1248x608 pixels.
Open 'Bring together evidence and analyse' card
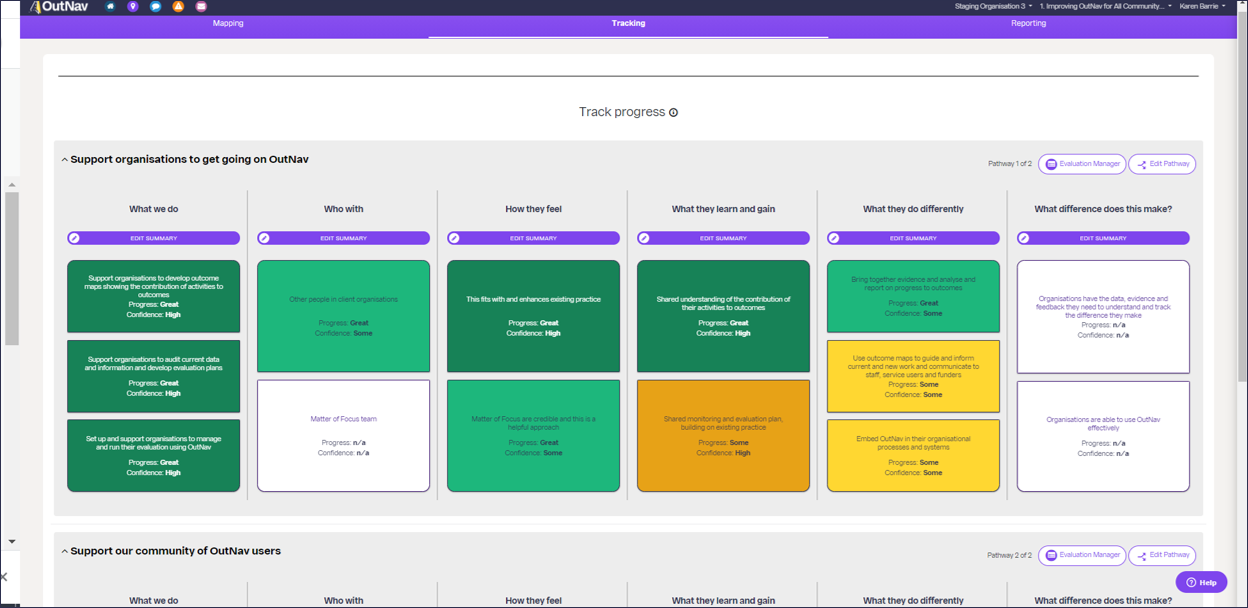click(x=914, y=296)
